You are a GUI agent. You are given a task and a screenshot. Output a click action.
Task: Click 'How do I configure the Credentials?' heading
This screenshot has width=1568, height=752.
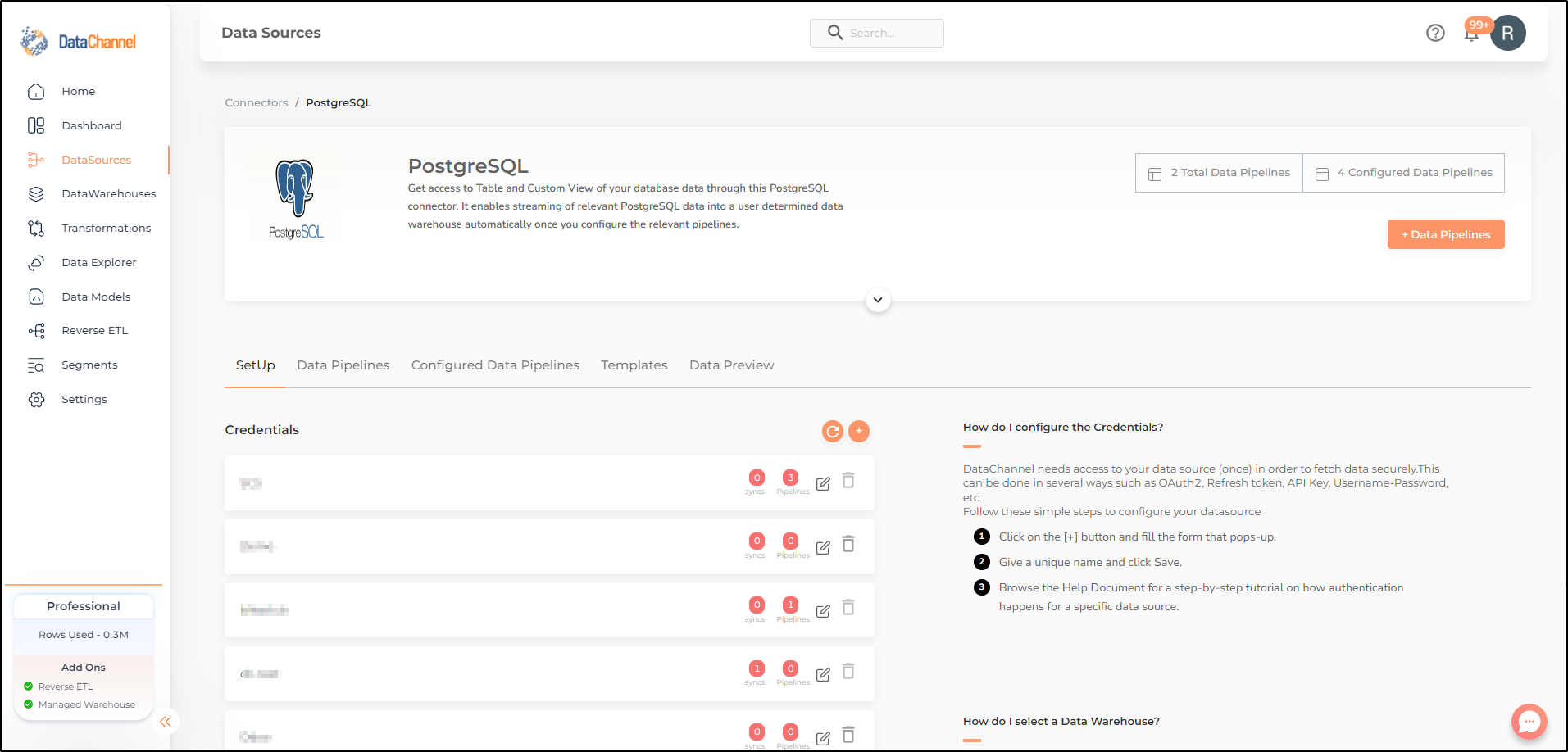pos(1063,428)
